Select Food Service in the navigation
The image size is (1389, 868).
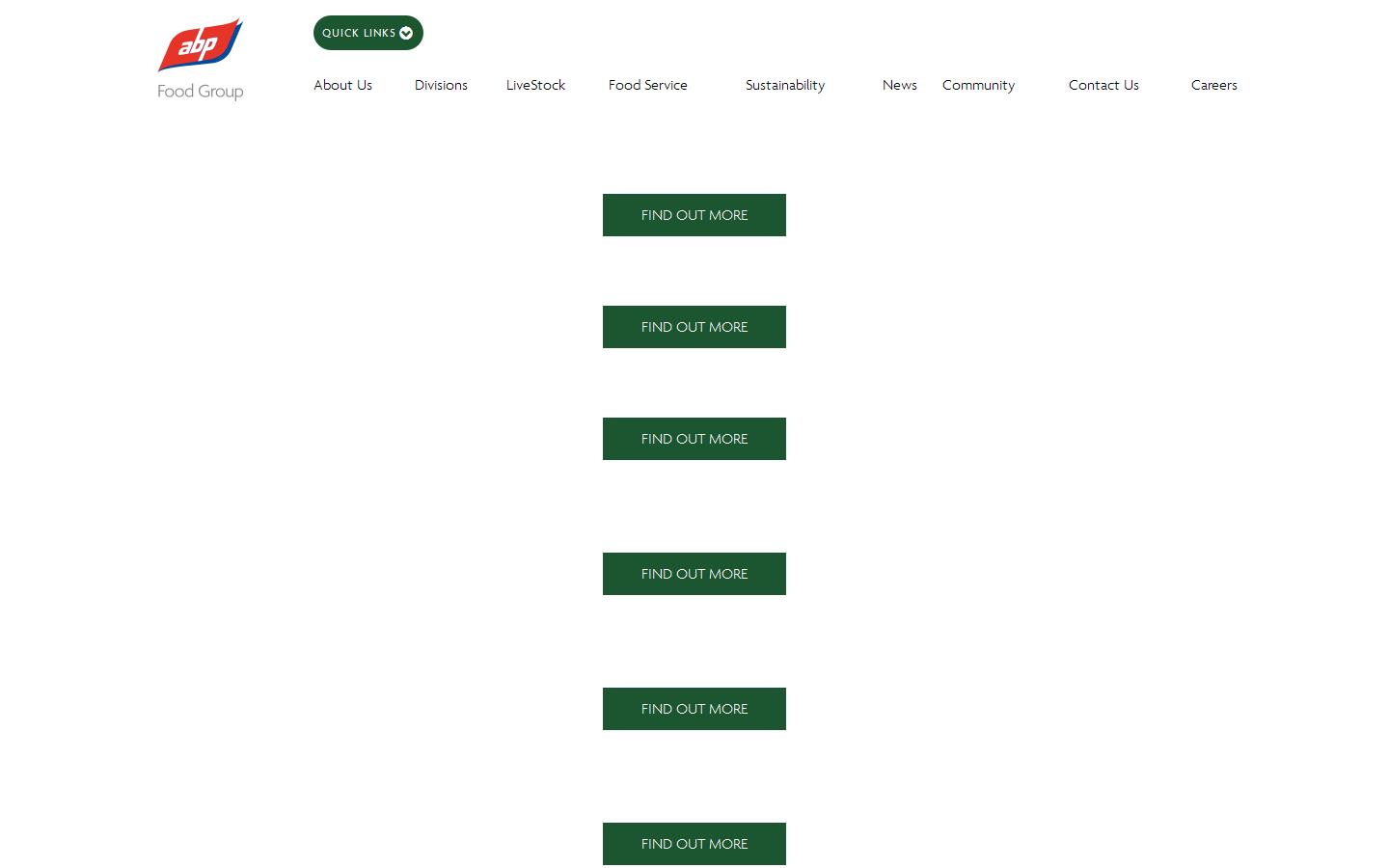[x=647, y=85]
